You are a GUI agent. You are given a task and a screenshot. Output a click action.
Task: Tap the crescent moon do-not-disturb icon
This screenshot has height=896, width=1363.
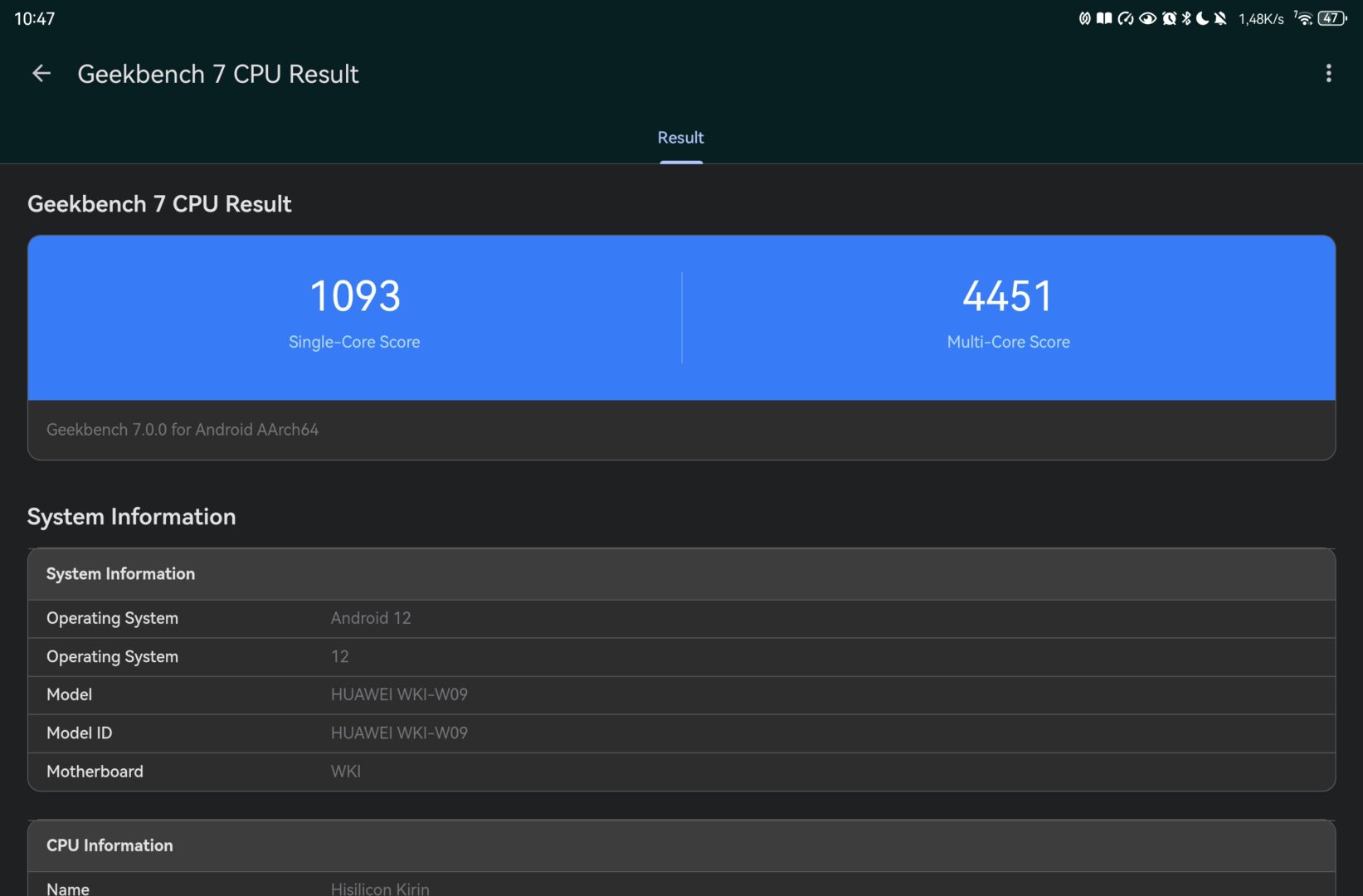tap(1202, 18)
